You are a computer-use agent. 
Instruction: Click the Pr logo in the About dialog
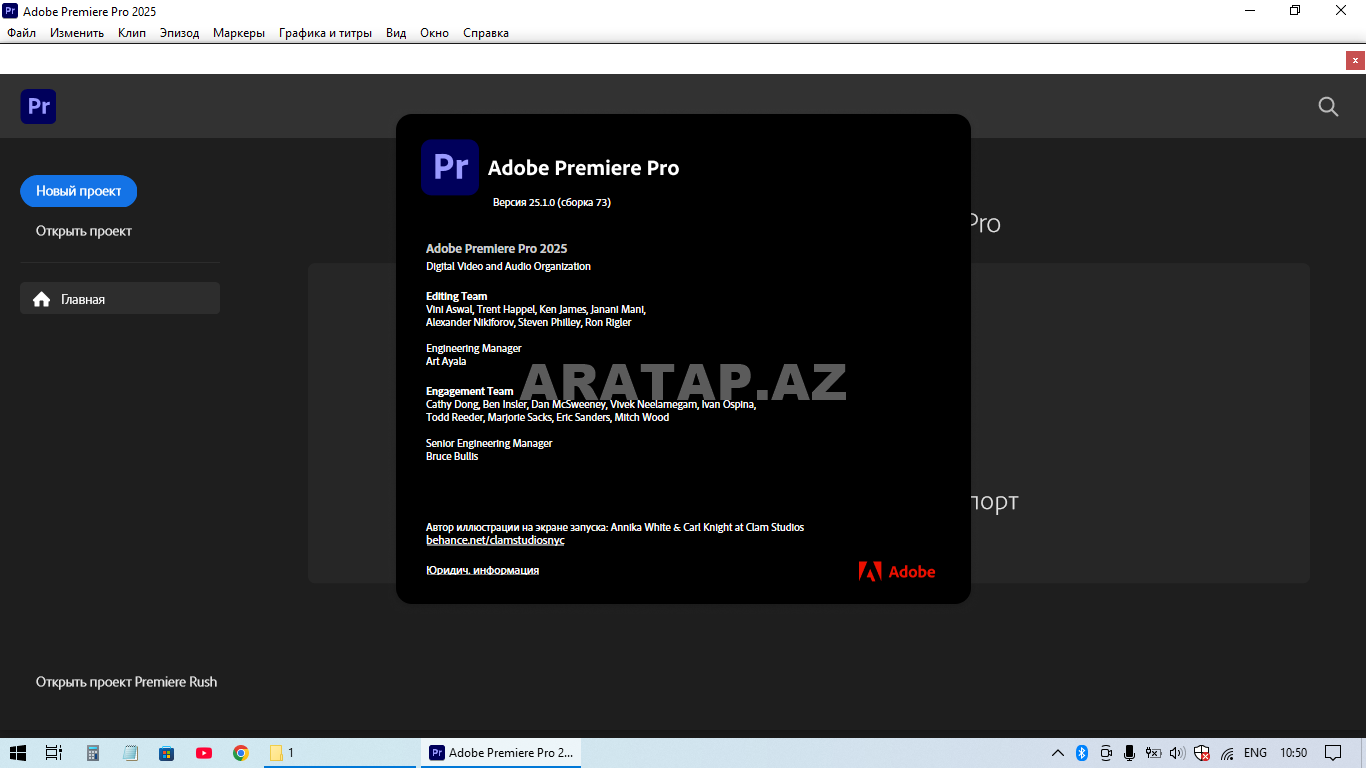pos(450,167)
